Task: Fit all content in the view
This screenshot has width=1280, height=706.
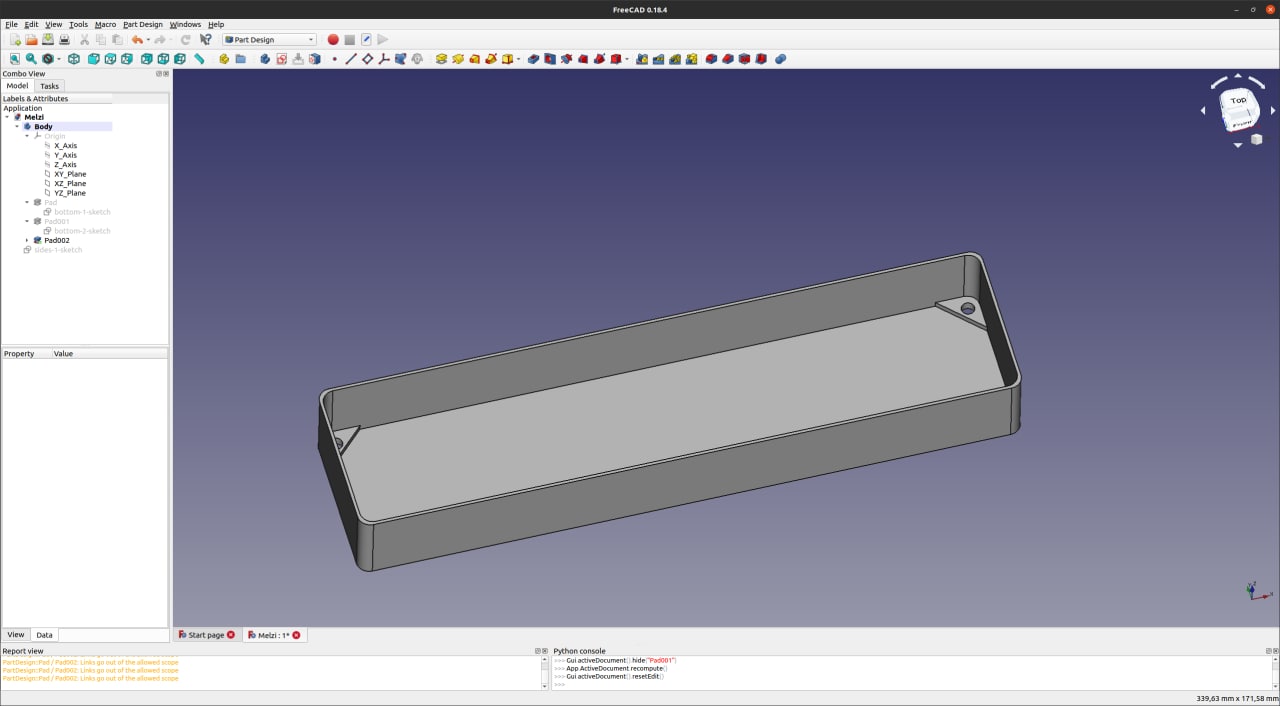Action: [14, 59]
